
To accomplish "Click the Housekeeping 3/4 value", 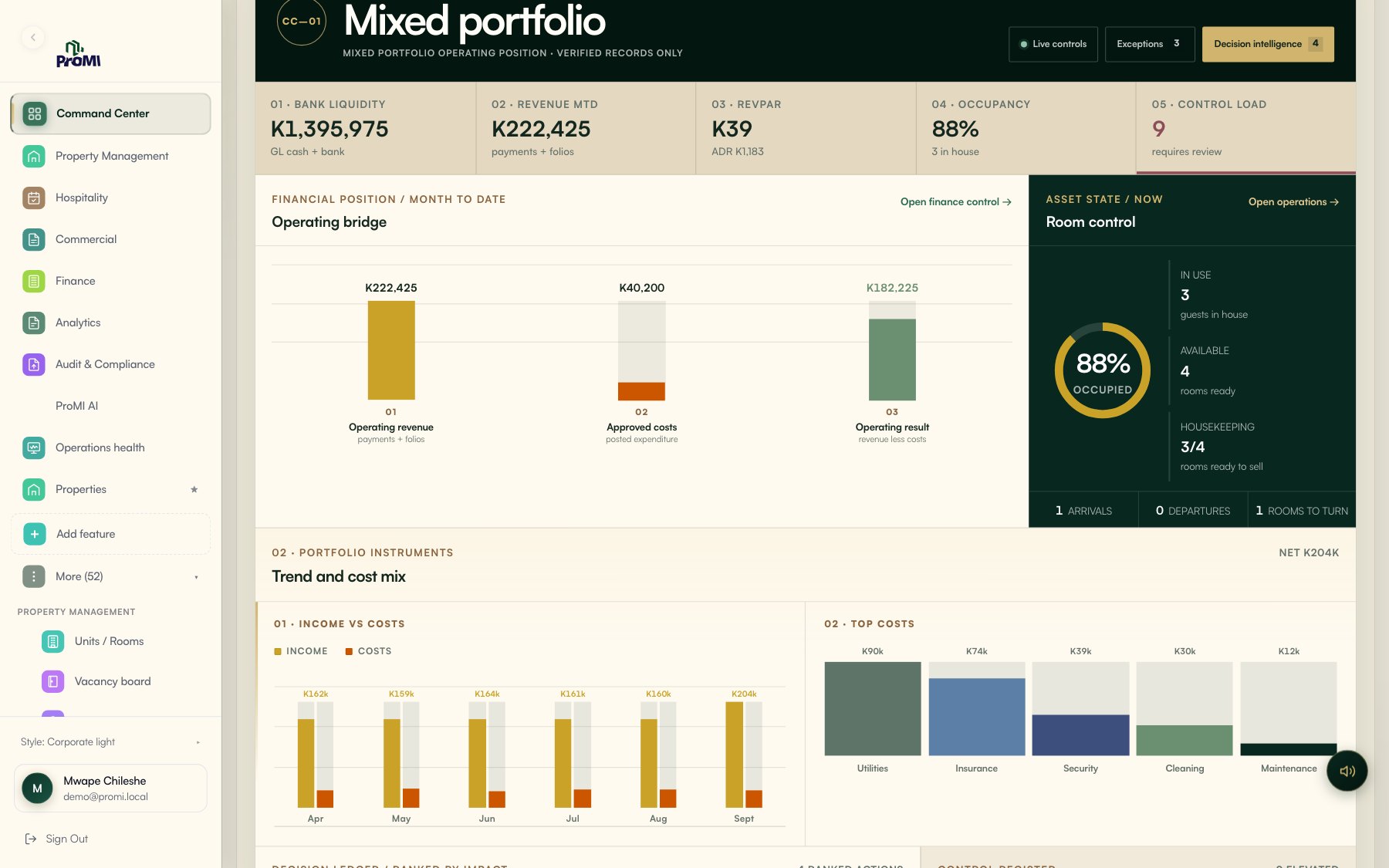I will pos(1193,447).
